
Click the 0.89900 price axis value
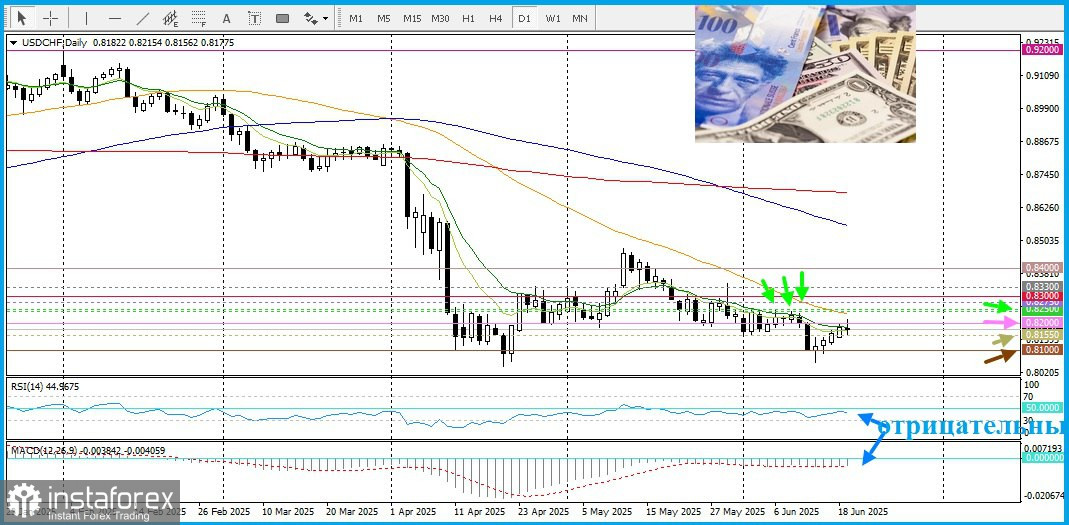point(1040,108)
